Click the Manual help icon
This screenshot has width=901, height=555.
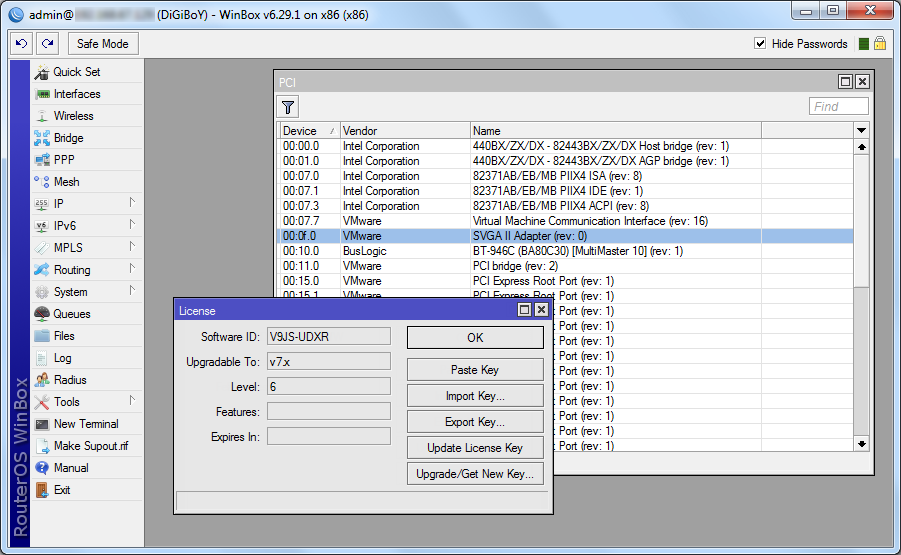[x=42, y=468]
